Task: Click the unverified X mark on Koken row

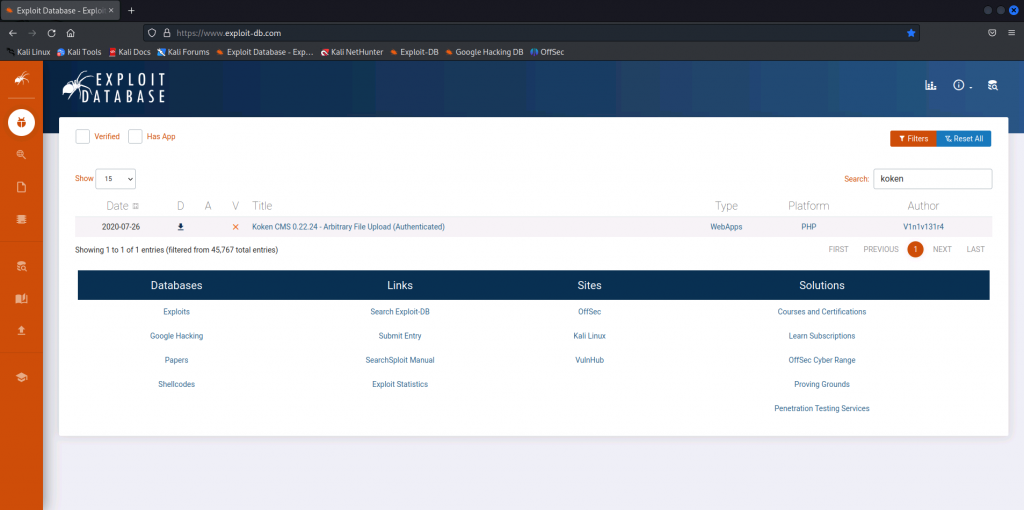Action: coord(236,227)
